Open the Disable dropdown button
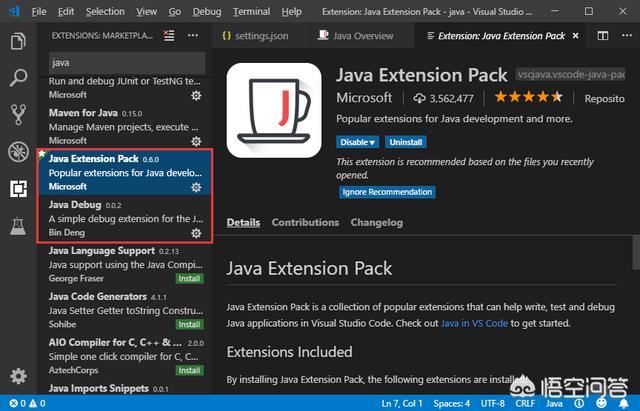Image resolution: width=640 pixels, height=411 pixels. click(x=358, y=142)
